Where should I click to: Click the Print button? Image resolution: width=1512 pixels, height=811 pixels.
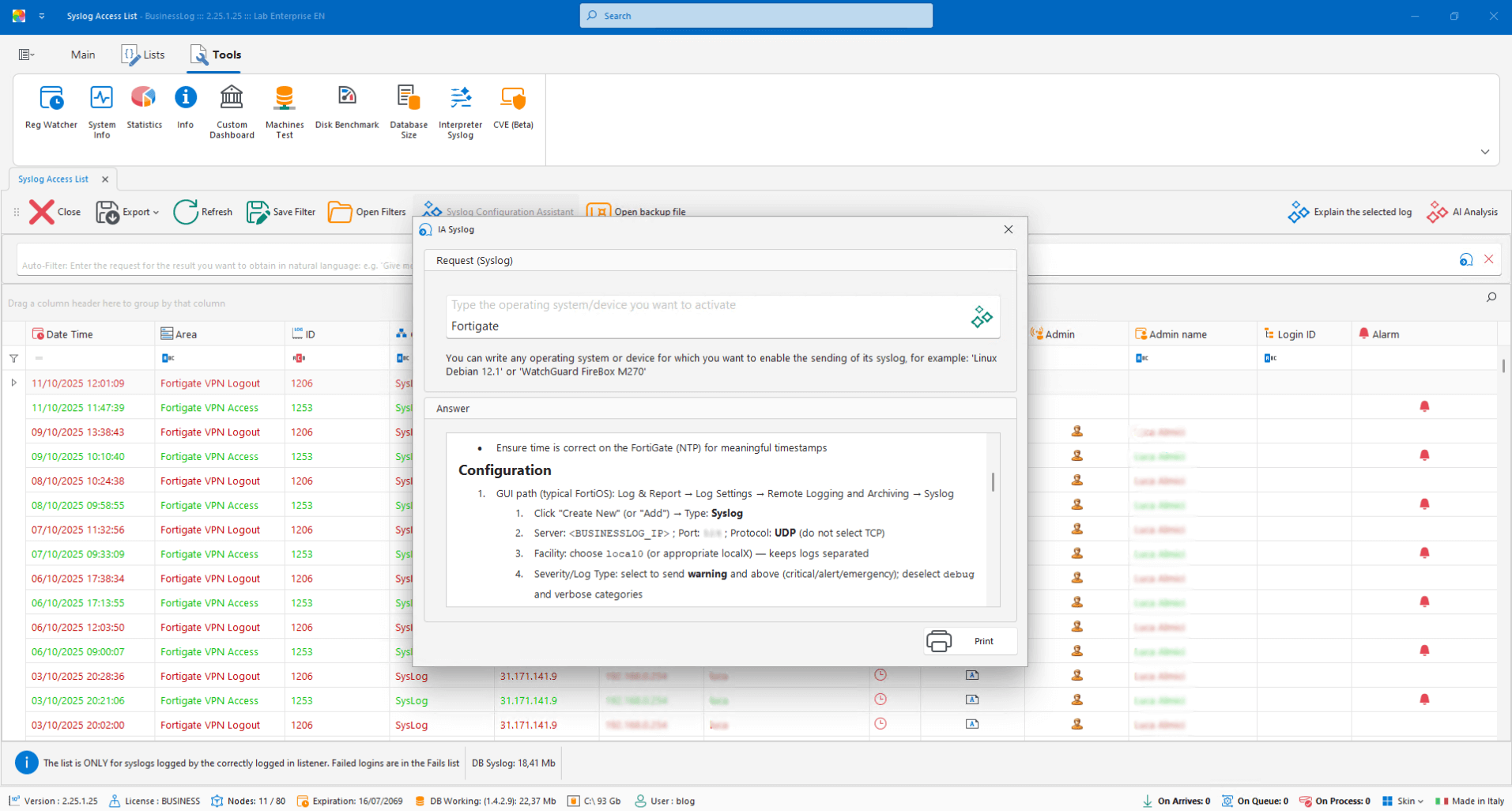[970, 641]
